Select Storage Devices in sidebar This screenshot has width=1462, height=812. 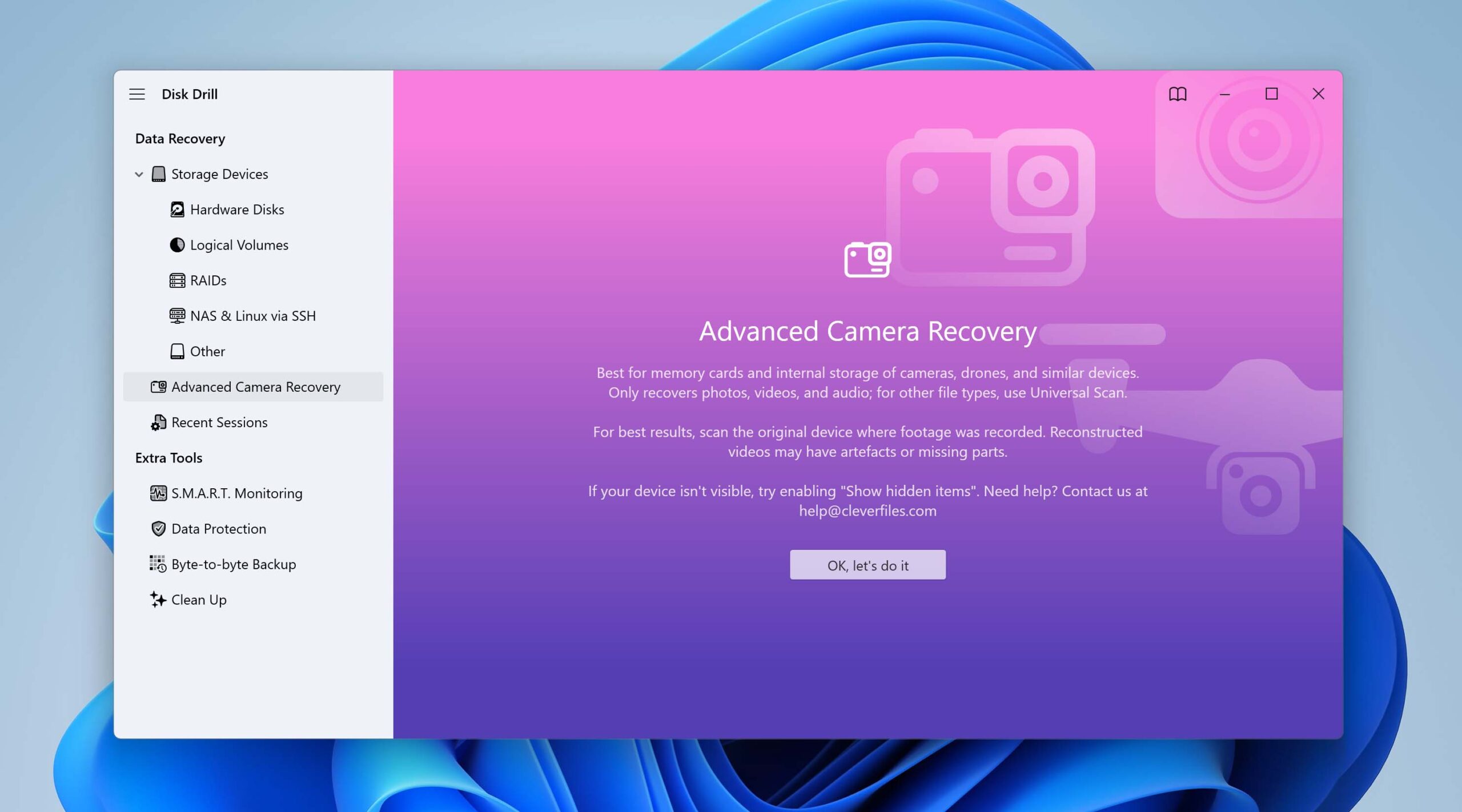click(253, 174)
